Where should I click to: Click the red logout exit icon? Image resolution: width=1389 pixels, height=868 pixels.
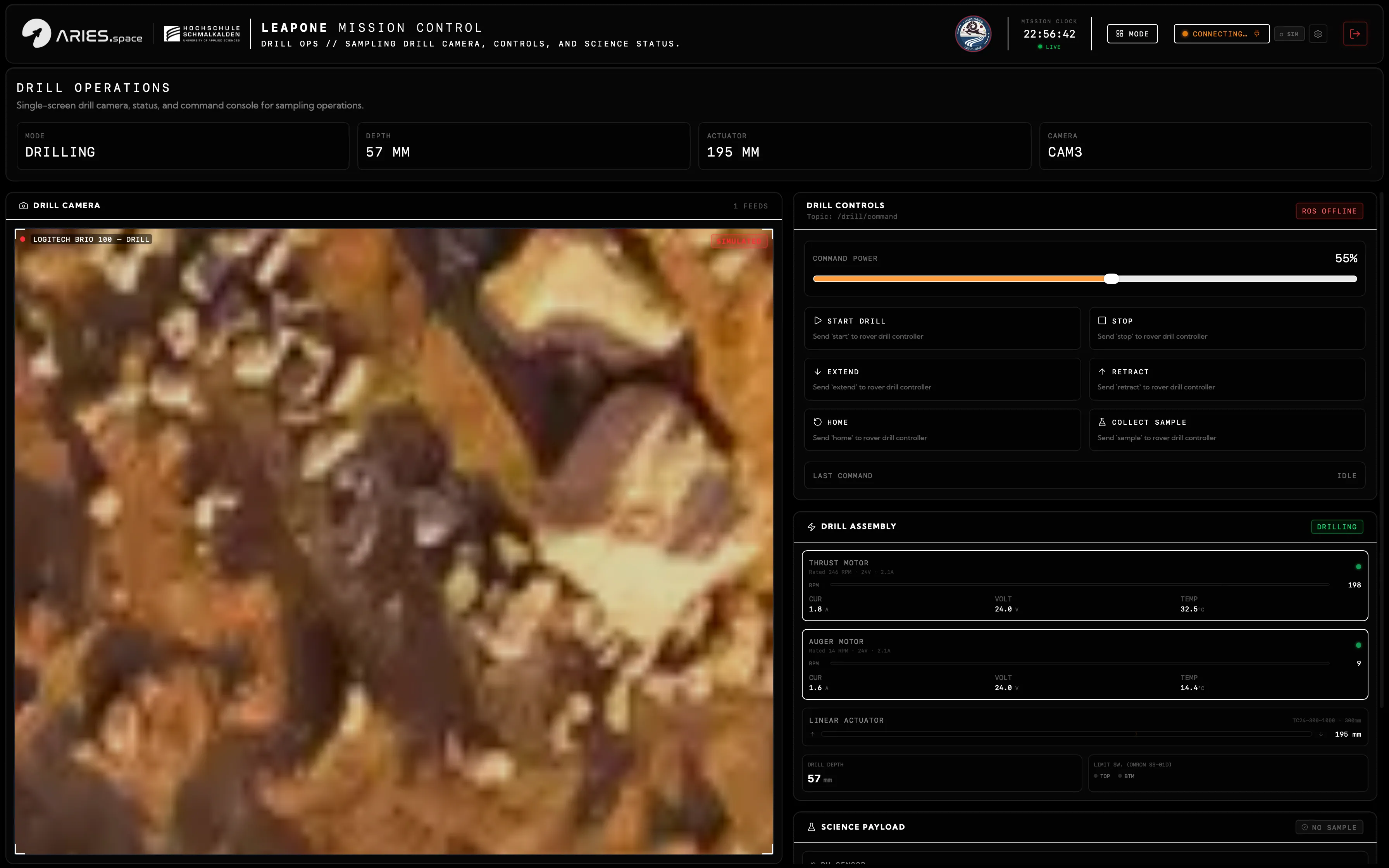[x=1355, y=34]
